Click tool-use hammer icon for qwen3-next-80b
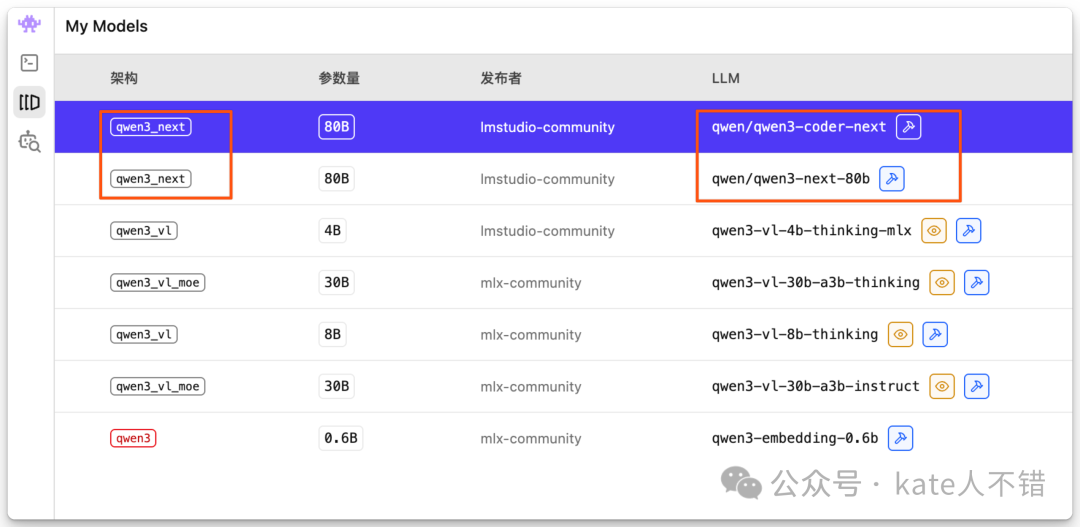The image size is (1080, 527). tap(892, 179)
